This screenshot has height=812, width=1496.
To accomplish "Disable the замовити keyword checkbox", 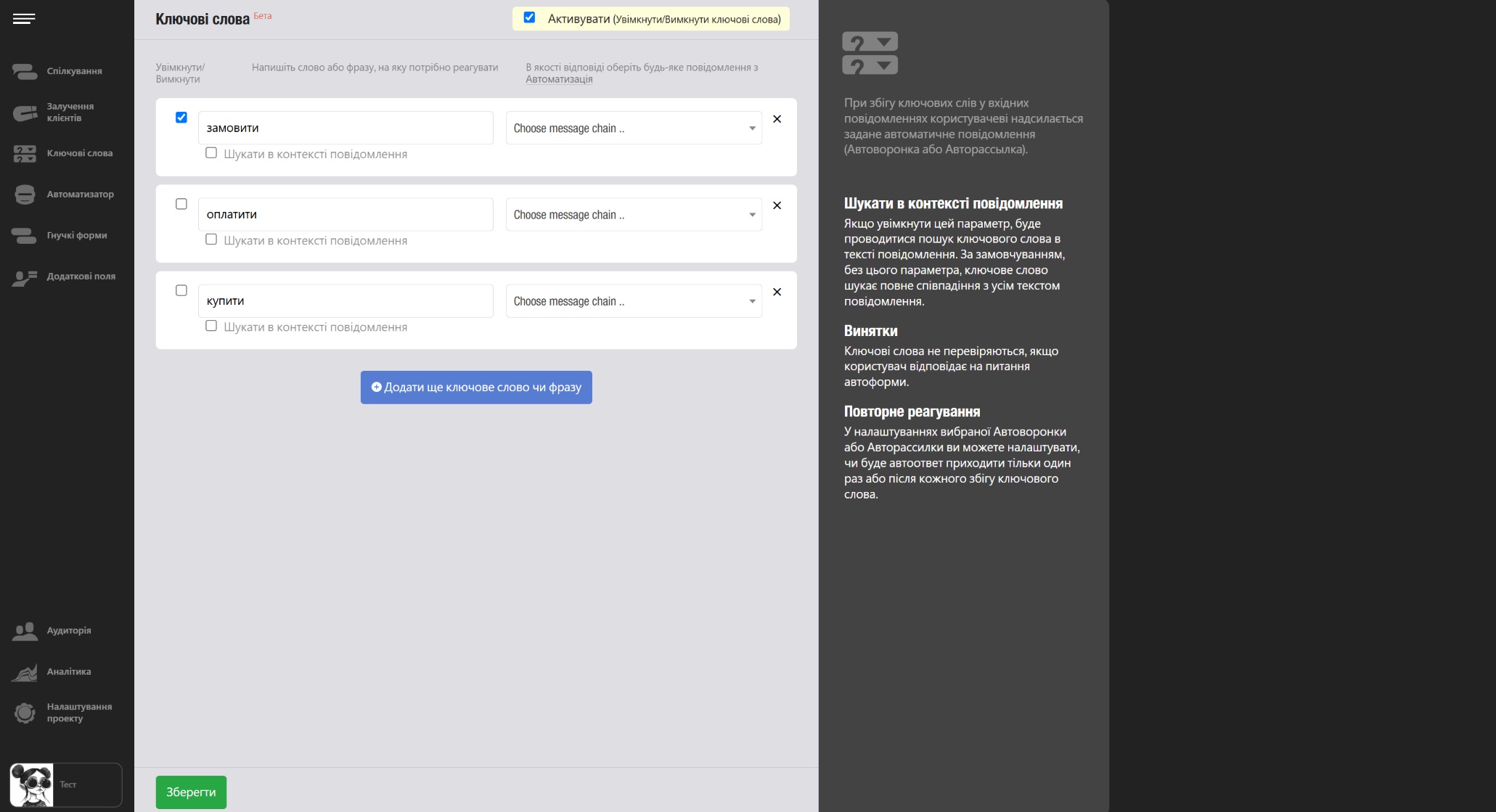I will coord(181,118).
